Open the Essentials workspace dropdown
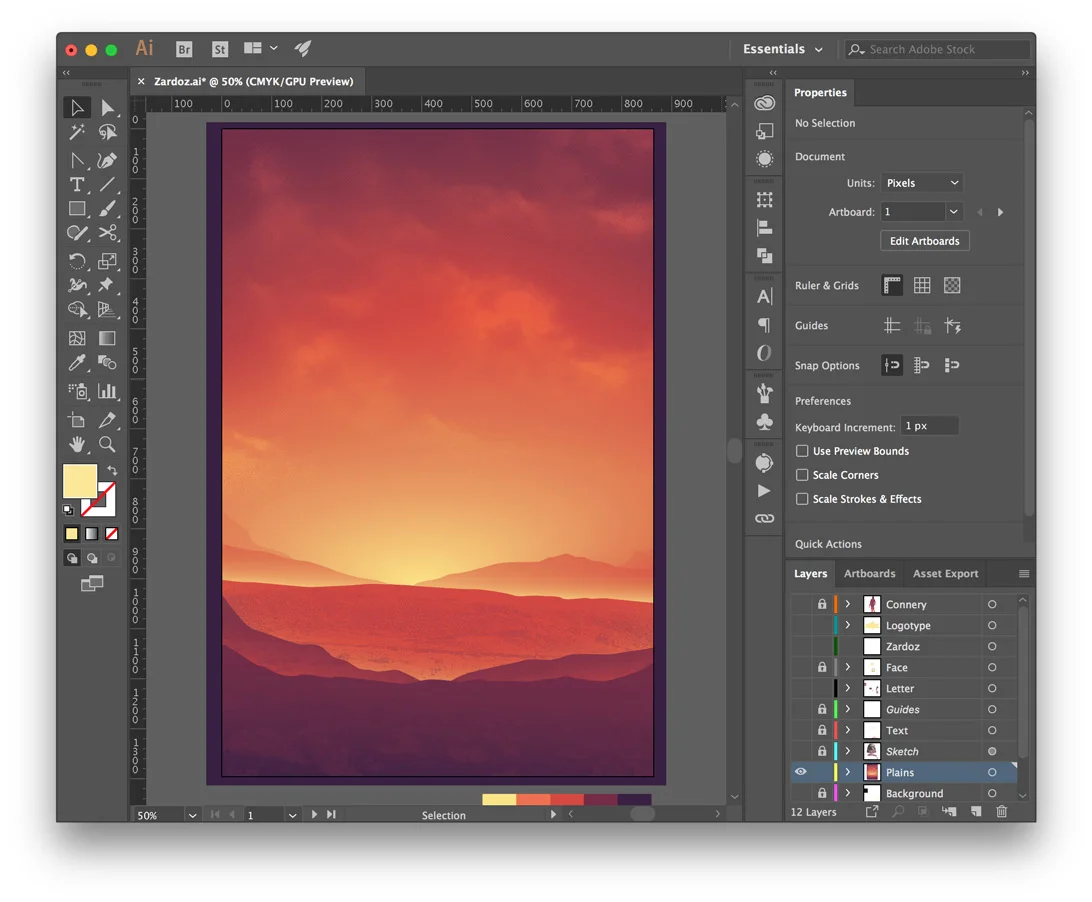 pyautogui.click(x=783, y=49)
